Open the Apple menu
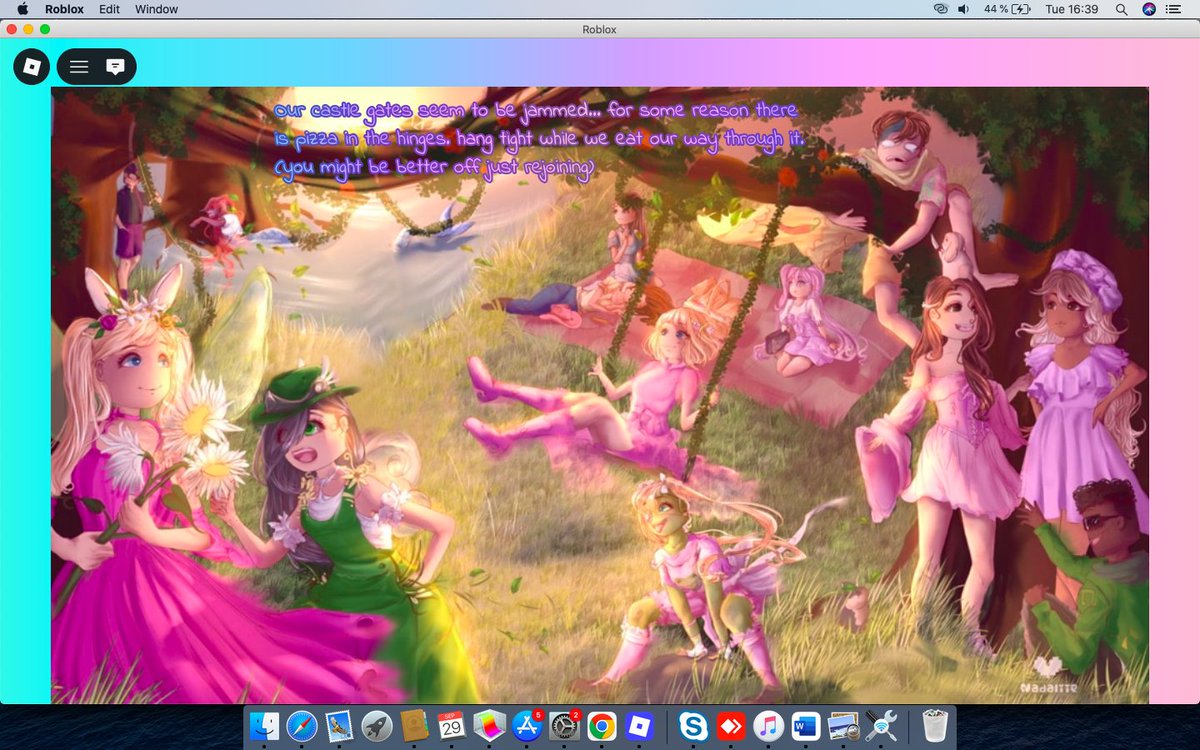 22,9
